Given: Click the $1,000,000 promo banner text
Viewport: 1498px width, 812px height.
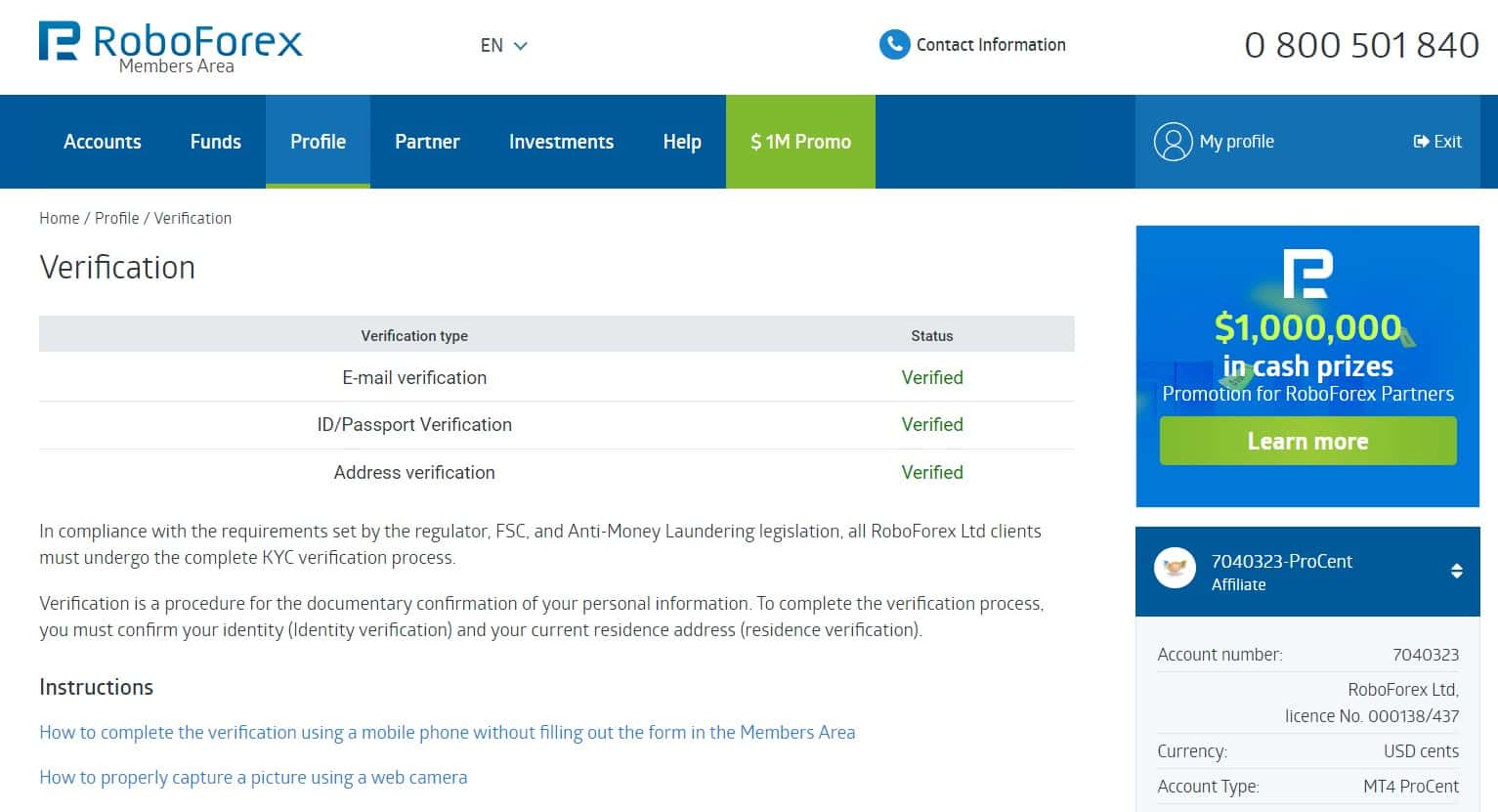Looking at the screenshot, I should [1307, 327].
